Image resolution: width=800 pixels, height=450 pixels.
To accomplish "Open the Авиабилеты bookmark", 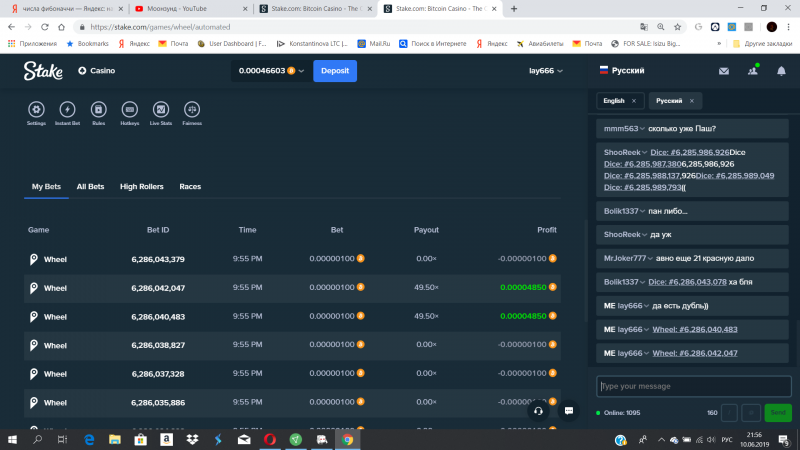I will (x=540, y=44).
